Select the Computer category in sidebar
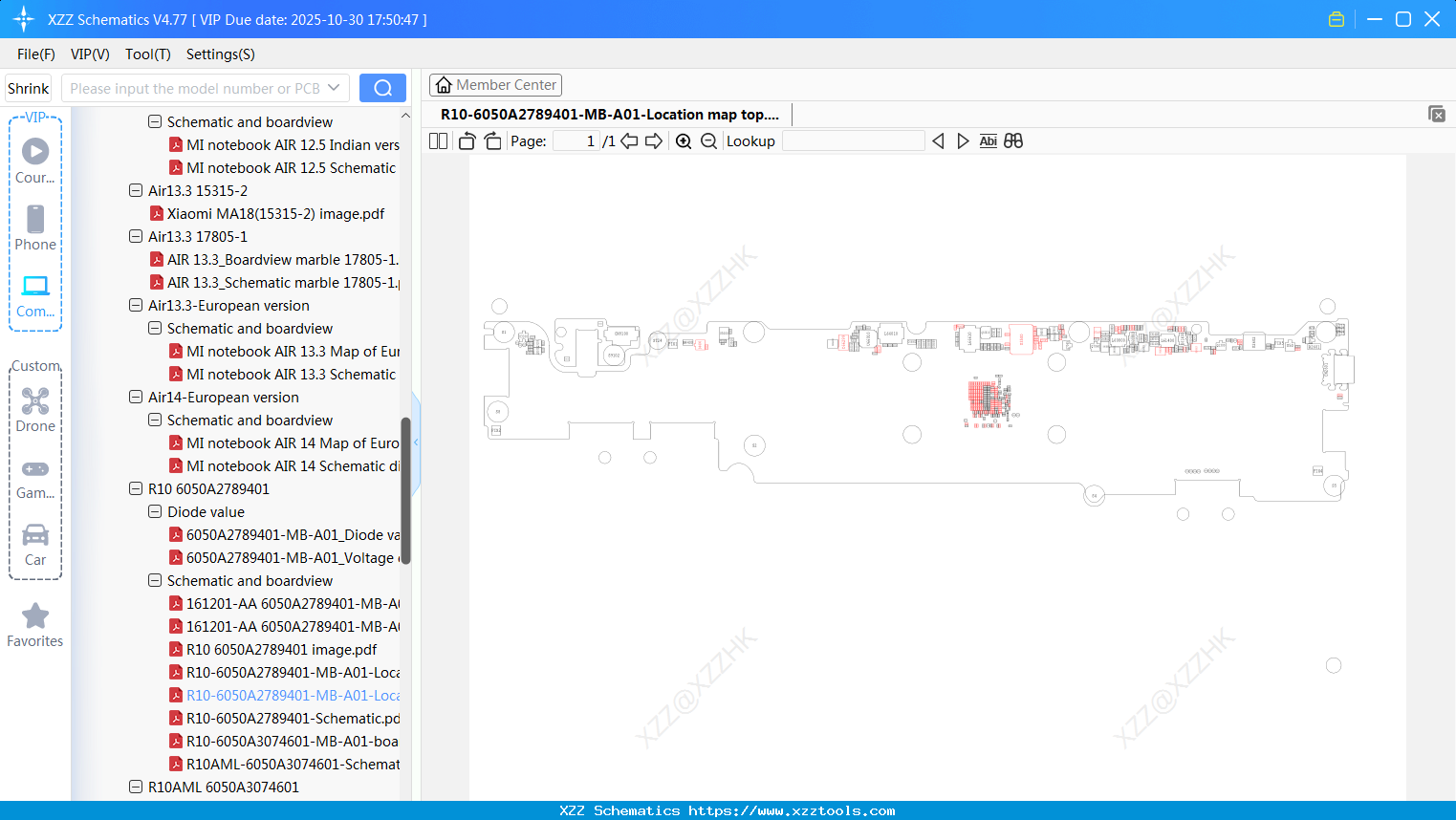This screenshot has width=1456, height=820. (x=35, y=295)
